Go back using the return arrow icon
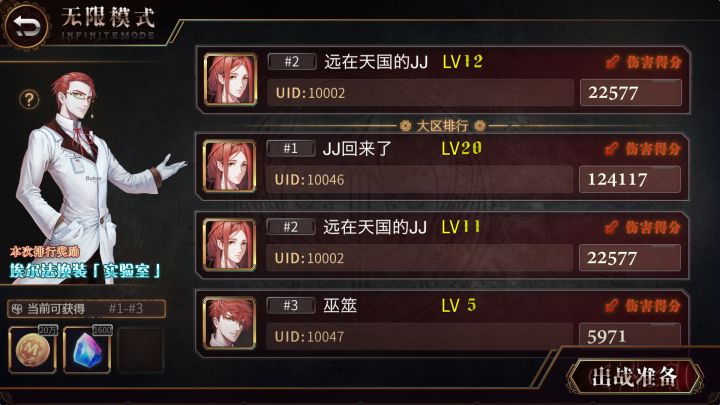 point(26,26)
